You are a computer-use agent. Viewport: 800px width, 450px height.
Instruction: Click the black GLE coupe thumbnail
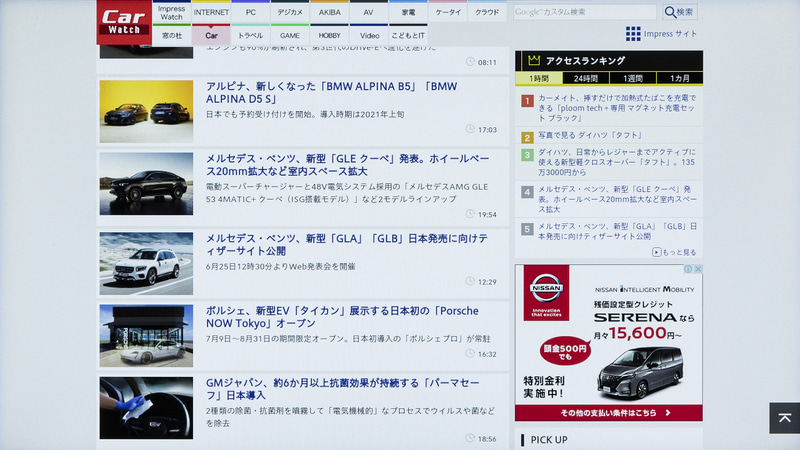point(146,184)
